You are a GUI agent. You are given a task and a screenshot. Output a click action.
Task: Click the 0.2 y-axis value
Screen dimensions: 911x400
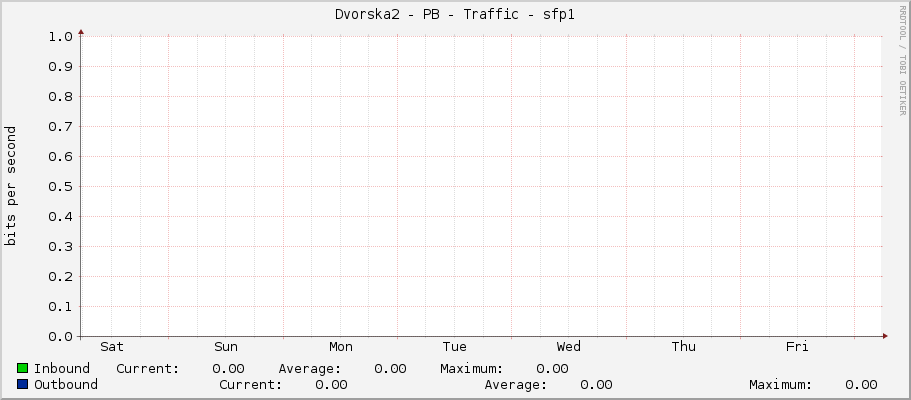point(60,277)
